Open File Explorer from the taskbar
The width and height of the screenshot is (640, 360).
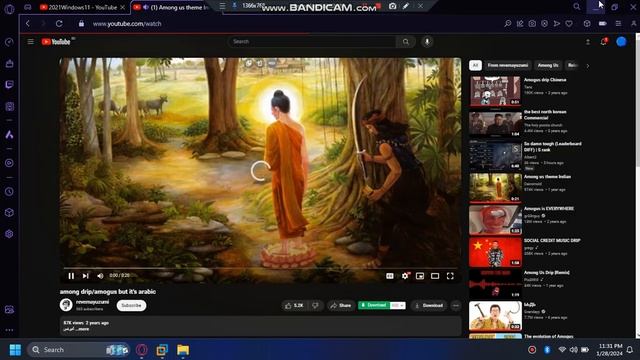tap(183, 350)
